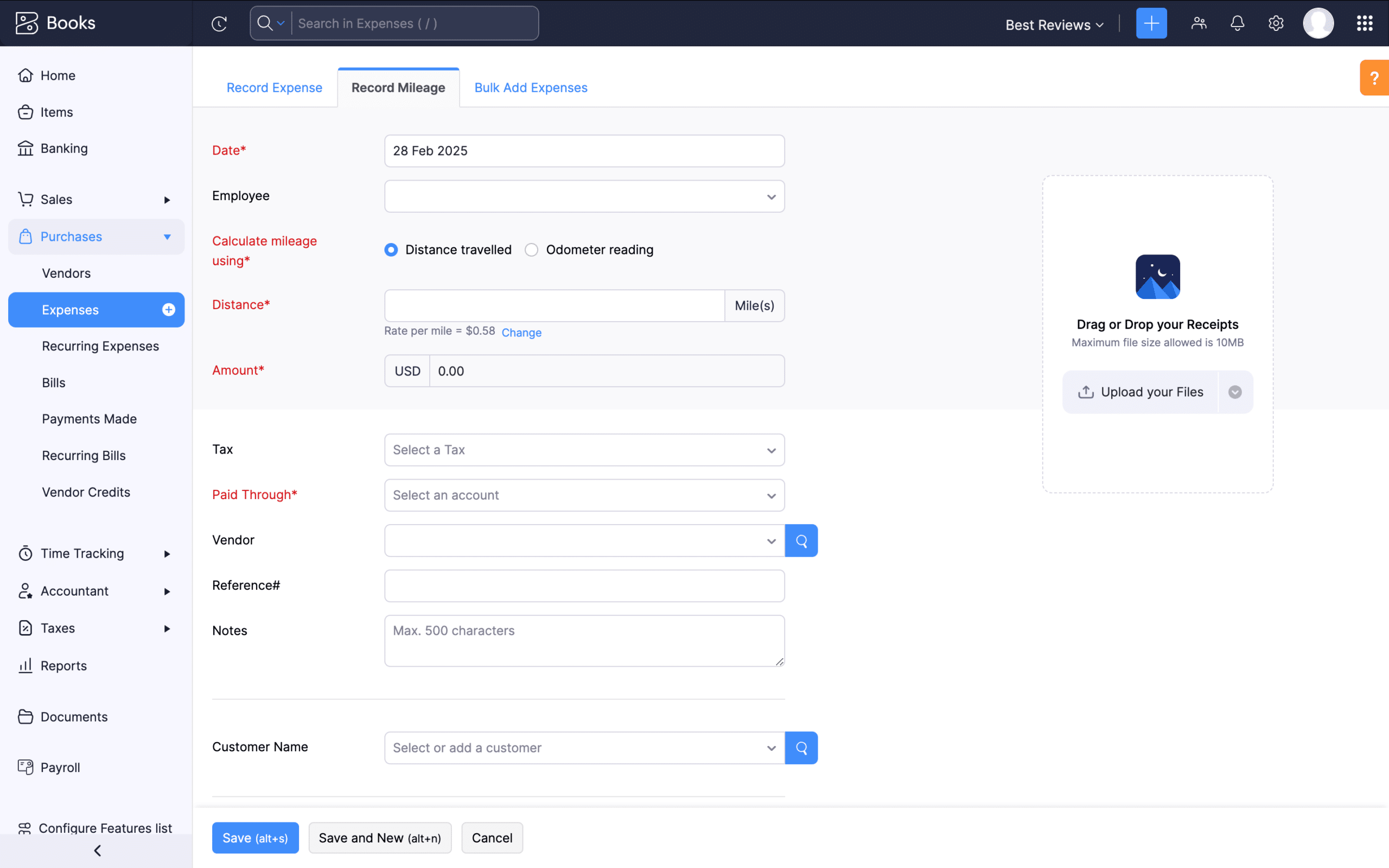Select Distance travelled radio button
Screen dimensions: 1389x868
391,250
